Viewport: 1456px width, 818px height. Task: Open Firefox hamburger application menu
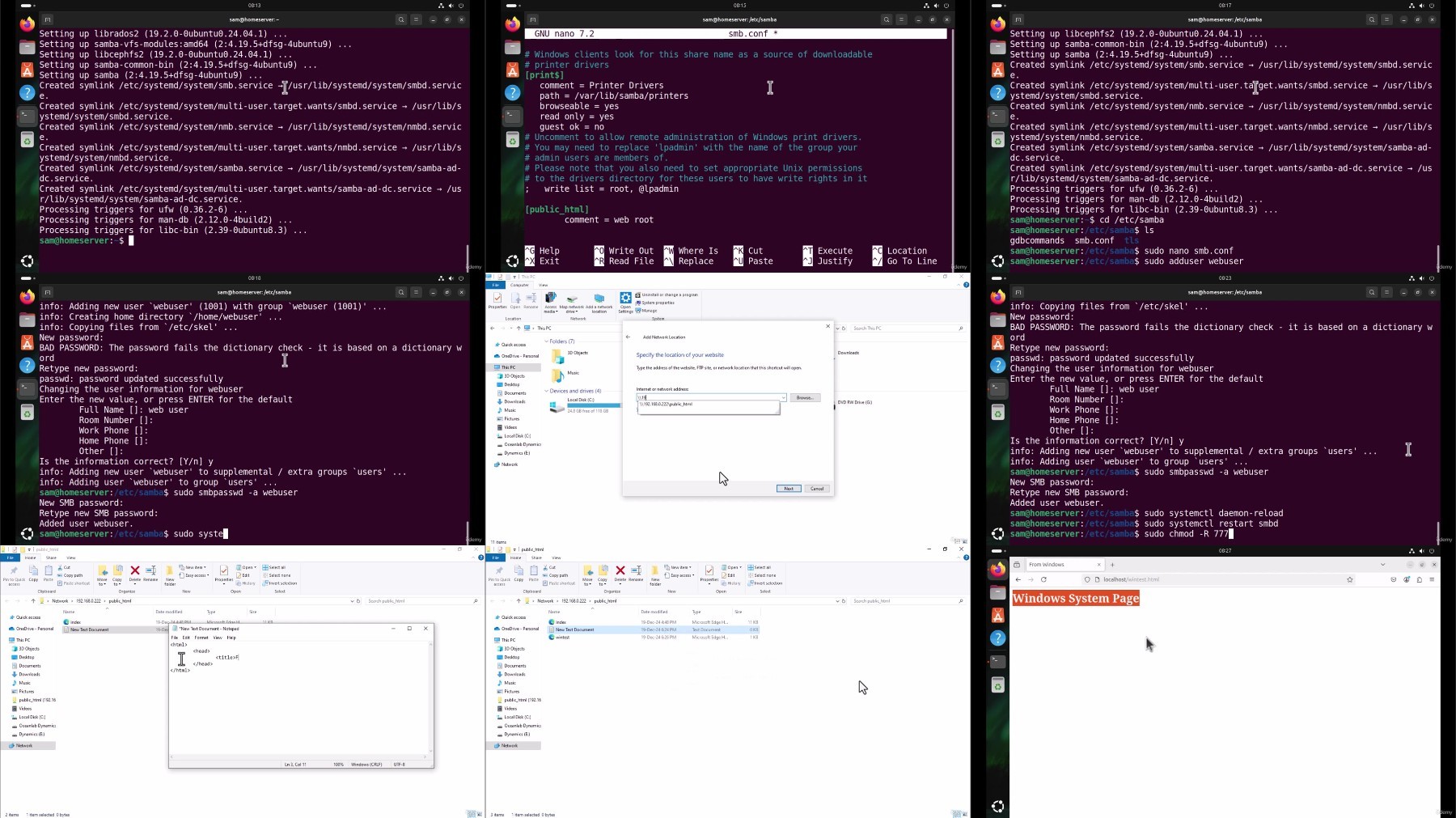pos(1432,579)
